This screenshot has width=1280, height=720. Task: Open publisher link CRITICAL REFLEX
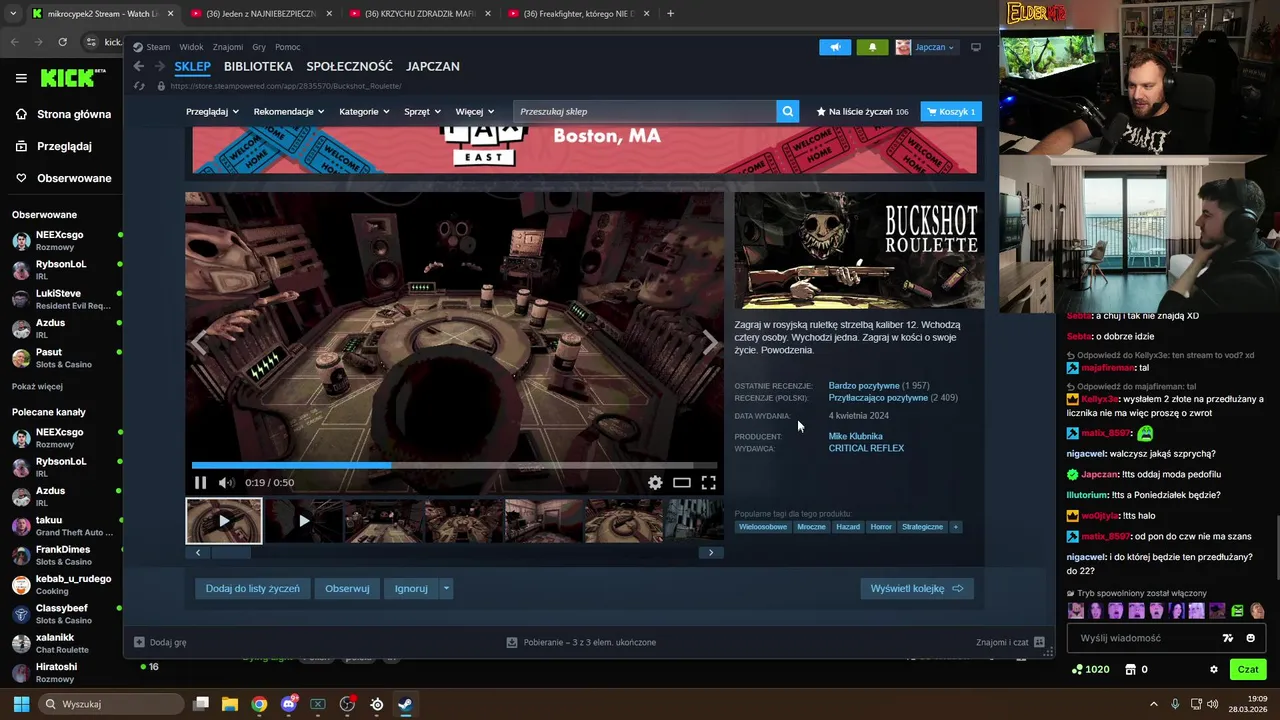(x=866, y=448)
